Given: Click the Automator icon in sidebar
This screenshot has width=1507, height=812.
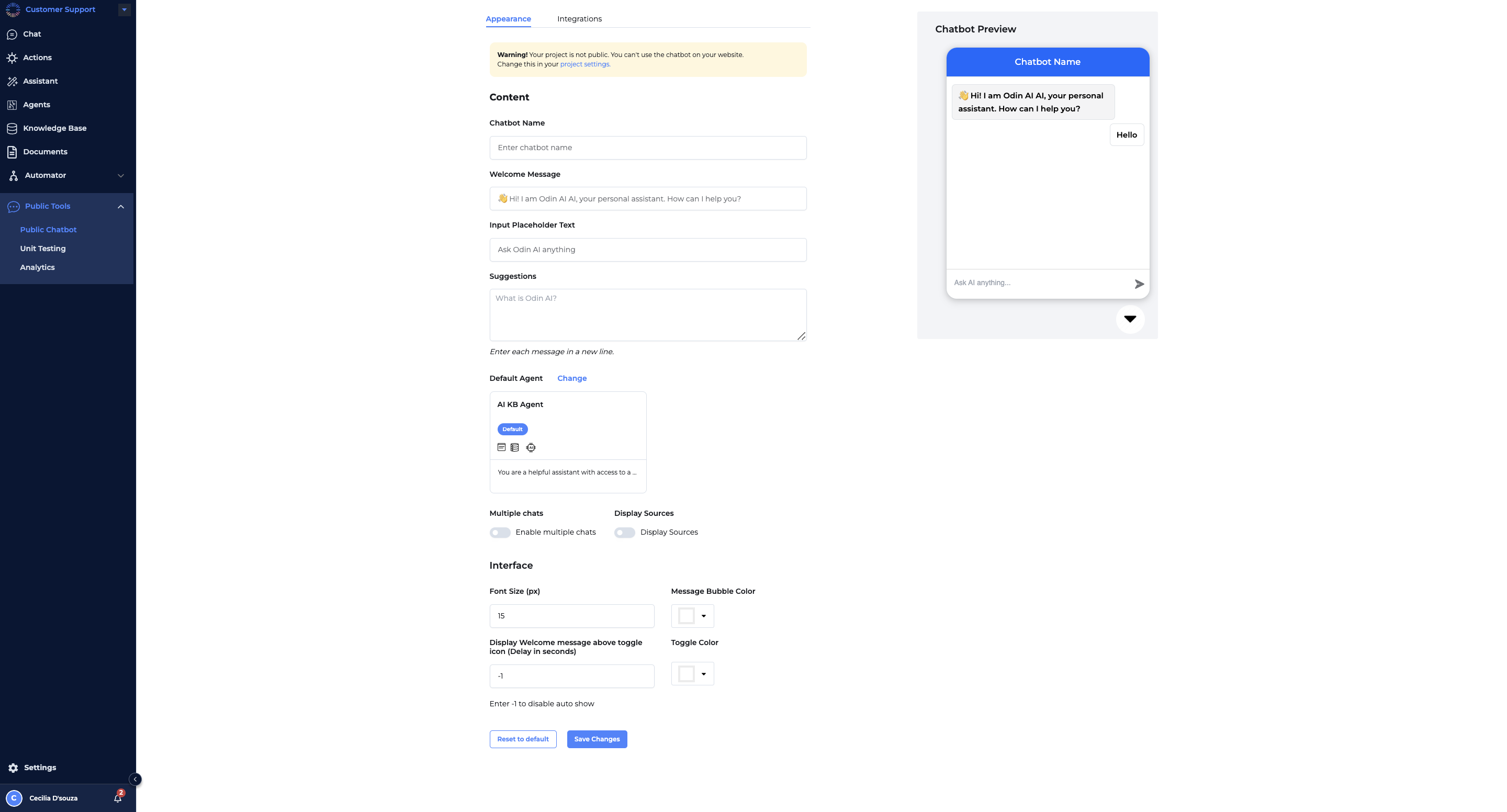Looking at the screenshot, I should 12,176.
